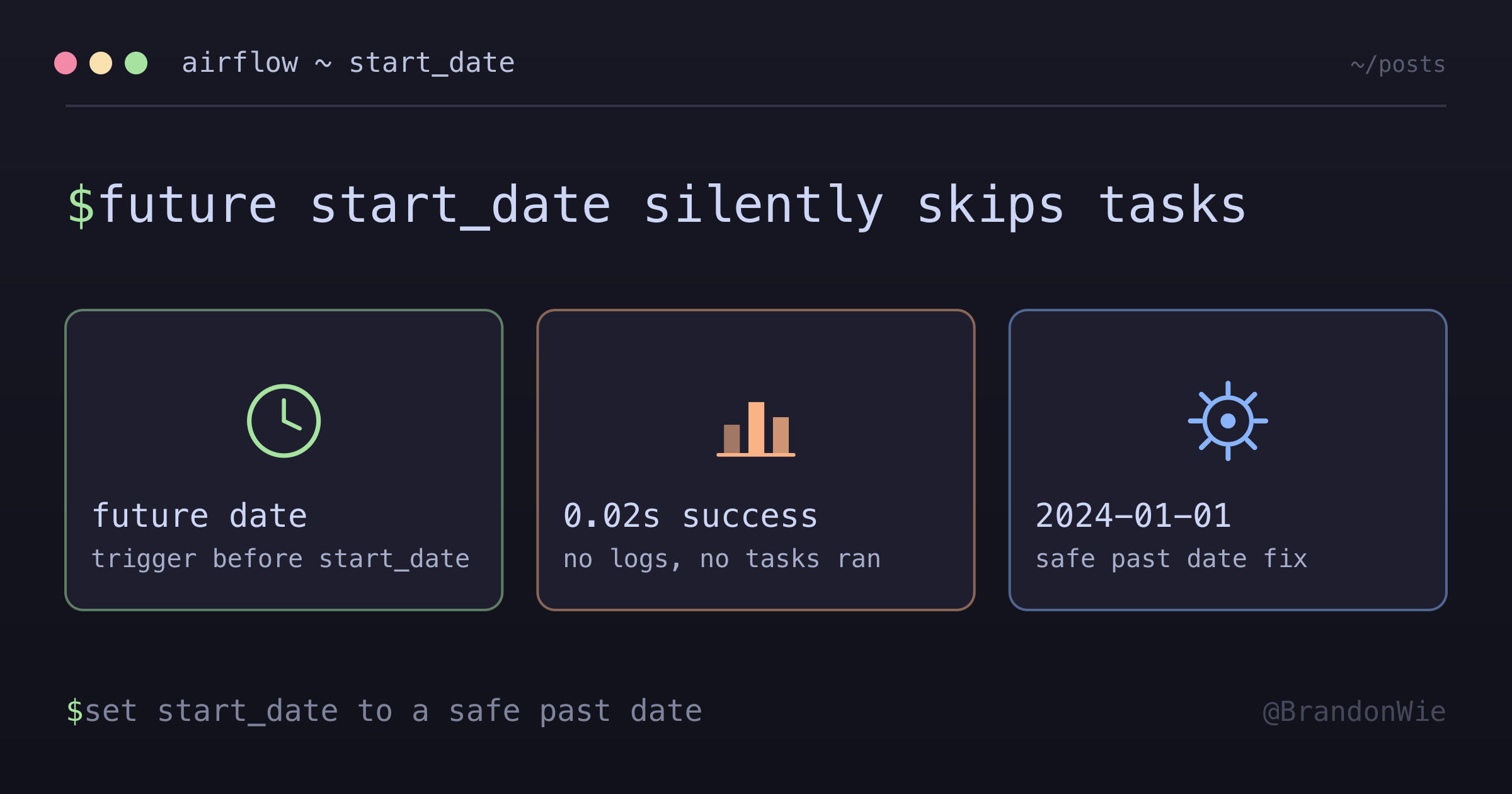Open the ~/posts path link
Image resolution: width=1512 pixels, height=794 pixels.
(1398, 64)
